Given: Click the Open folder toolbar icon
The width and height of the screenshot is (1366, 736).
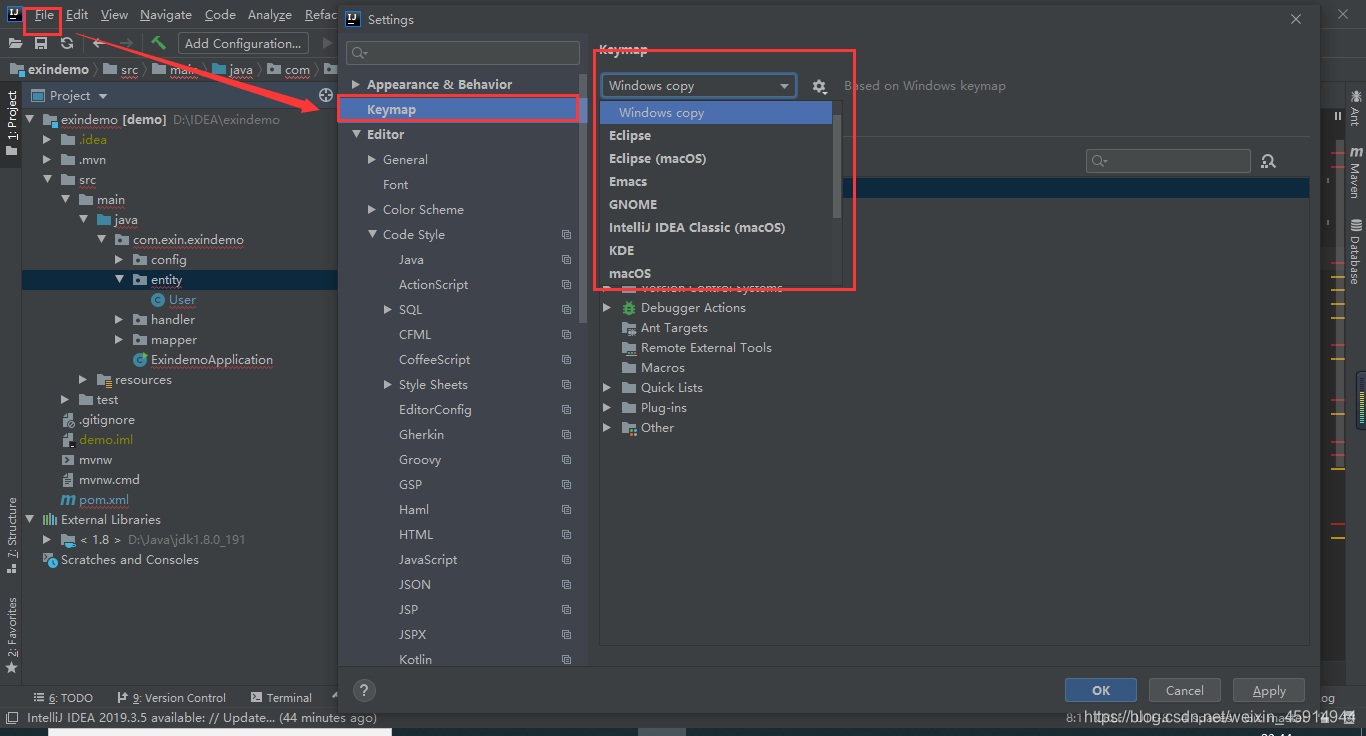Looking at the screenshot, I should (x=16, y=43).
